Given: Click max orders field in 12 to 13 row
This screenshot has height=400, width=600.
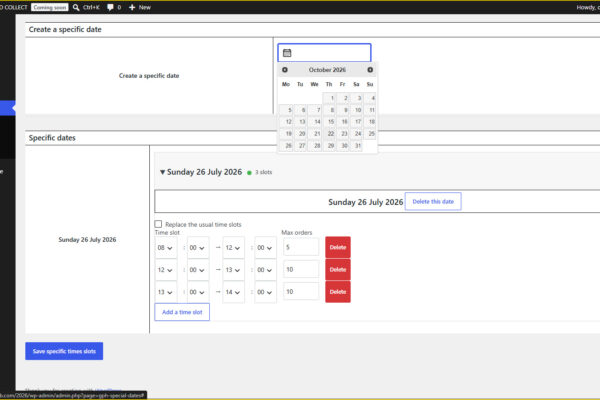Looking at the screenshot, I should (301, 269).
